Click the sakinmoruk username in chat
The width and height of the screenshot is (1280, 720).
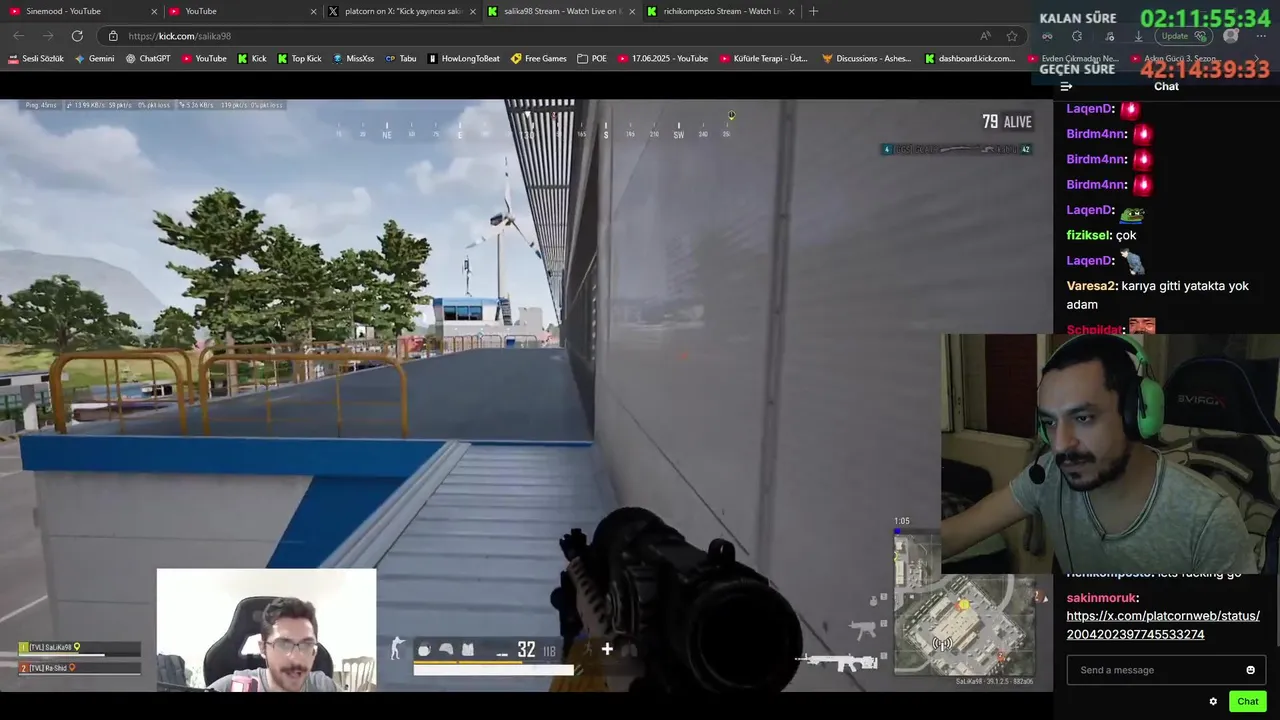coord(1101,598)
